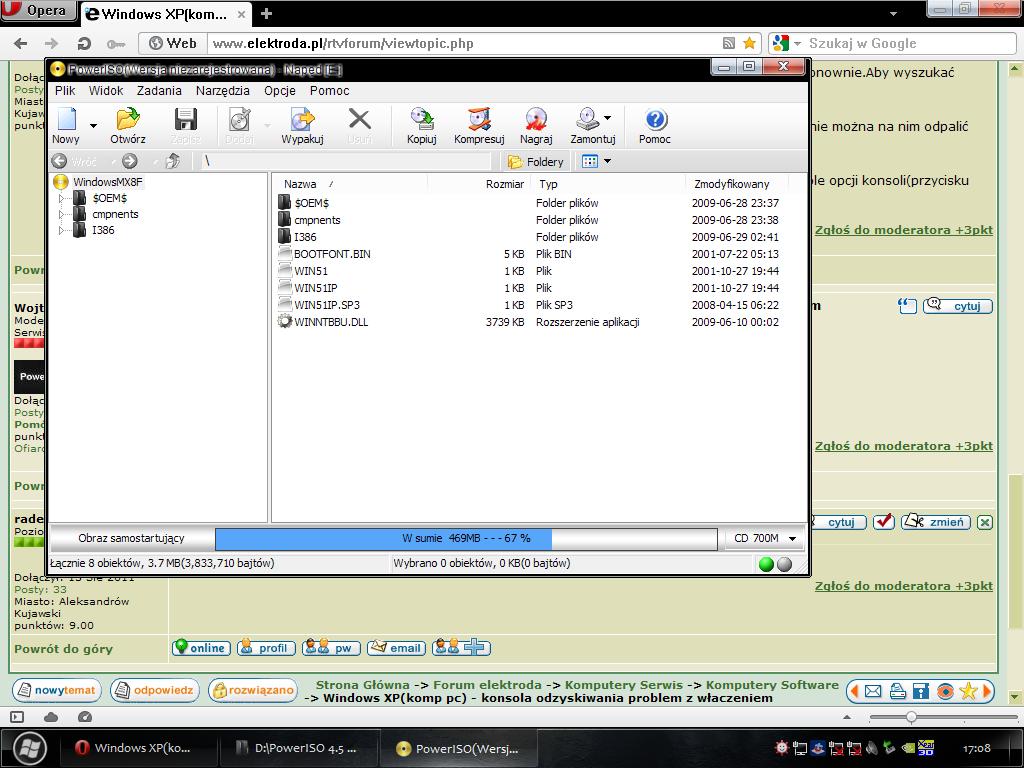Image resolution: width=1024 pixels, height=768 pixels.
Task: Toggle Opera Turbo speedometer icon
Action: [x=85, y=717]
